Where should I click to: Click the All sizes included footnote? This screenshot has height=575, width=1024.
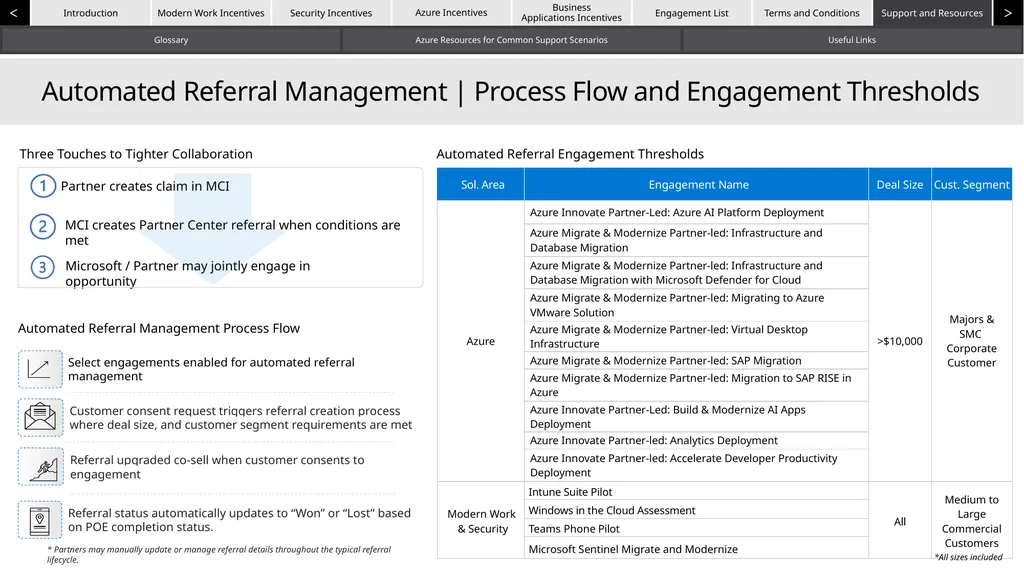tap(968, 557)
